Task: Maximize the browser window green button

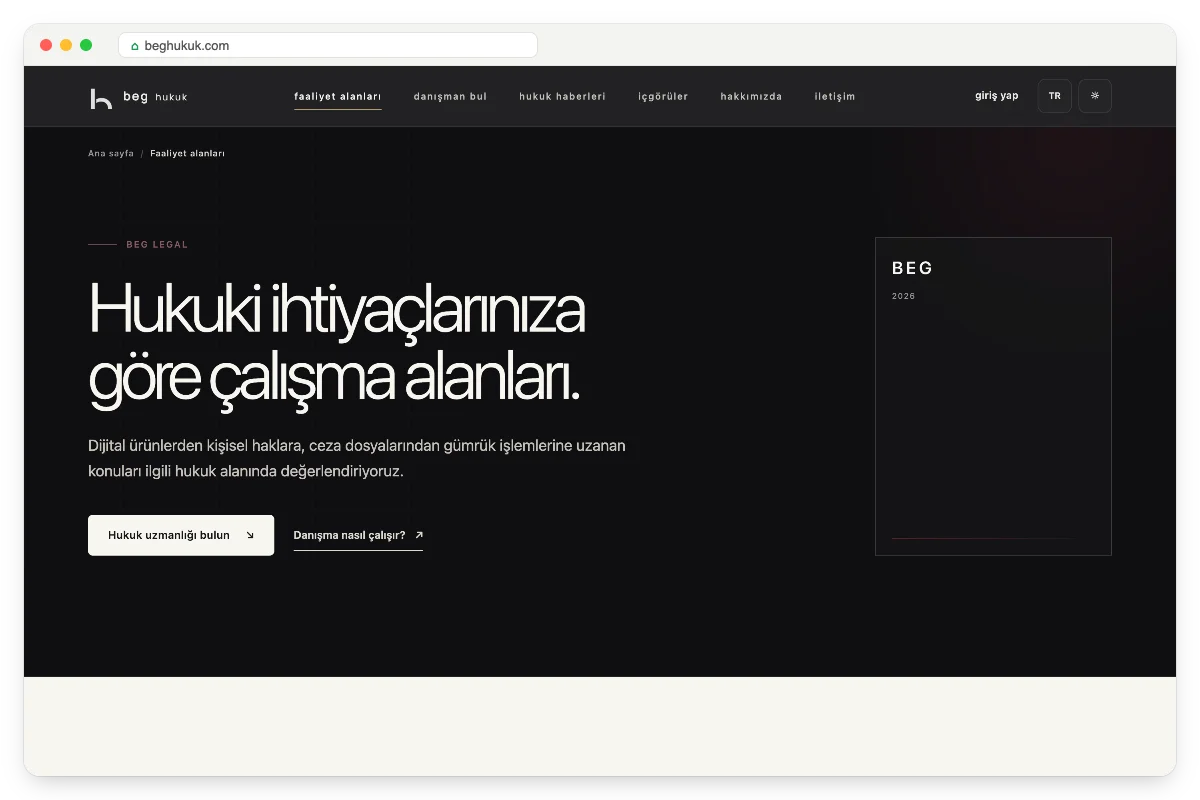Action: [86, 45]
